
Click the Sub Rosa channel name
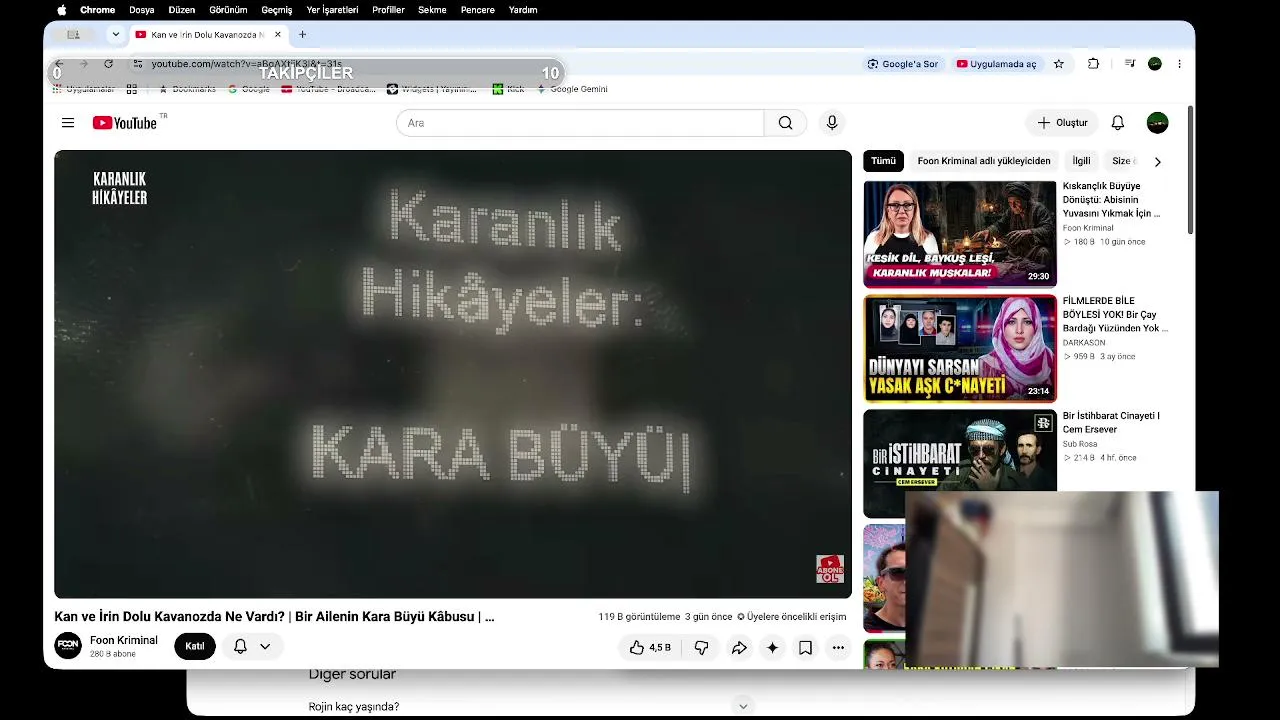(1080, 444)
